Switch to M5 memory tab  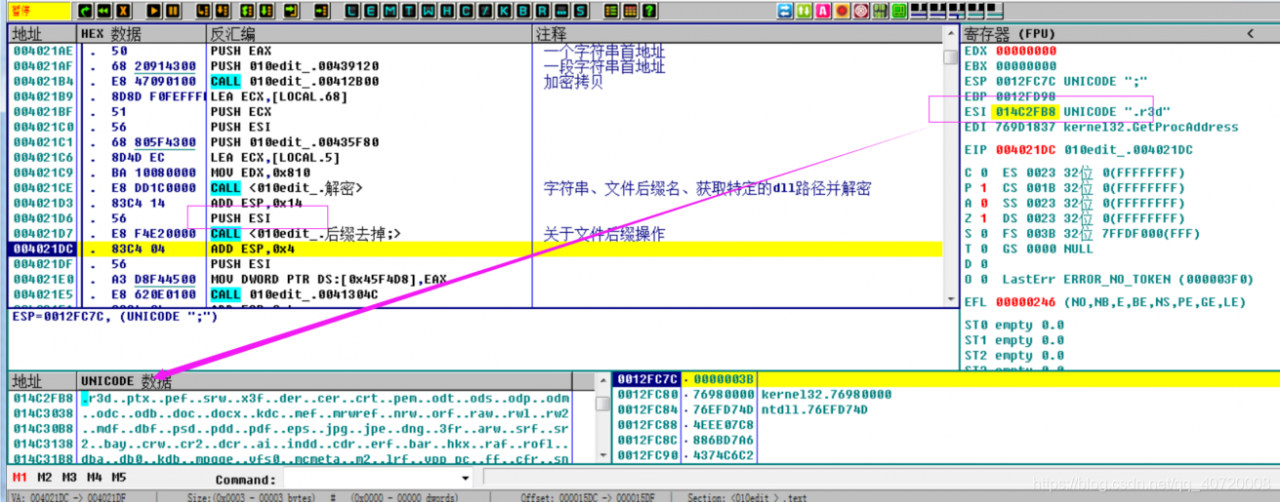(119, 477)
